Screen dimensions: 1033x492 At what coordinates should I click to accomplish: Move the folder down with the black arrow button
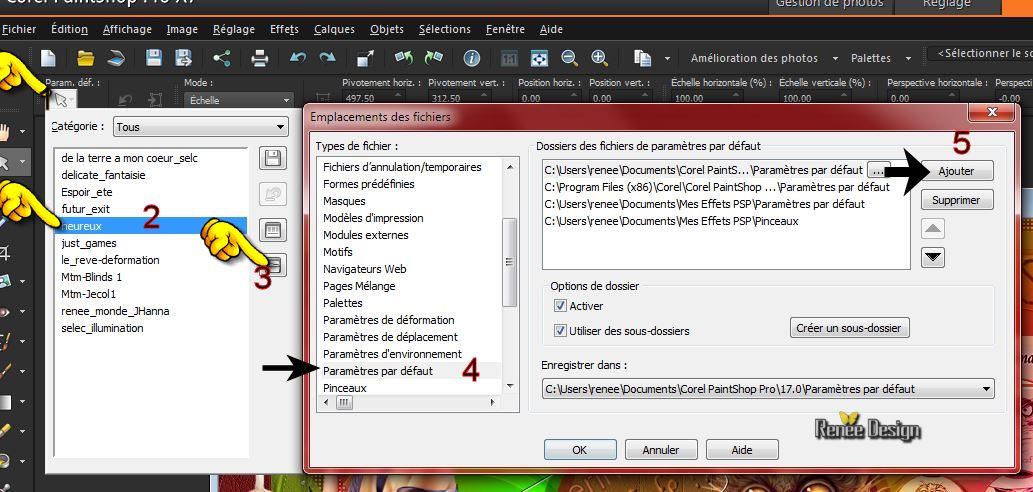tap(934, 257)
